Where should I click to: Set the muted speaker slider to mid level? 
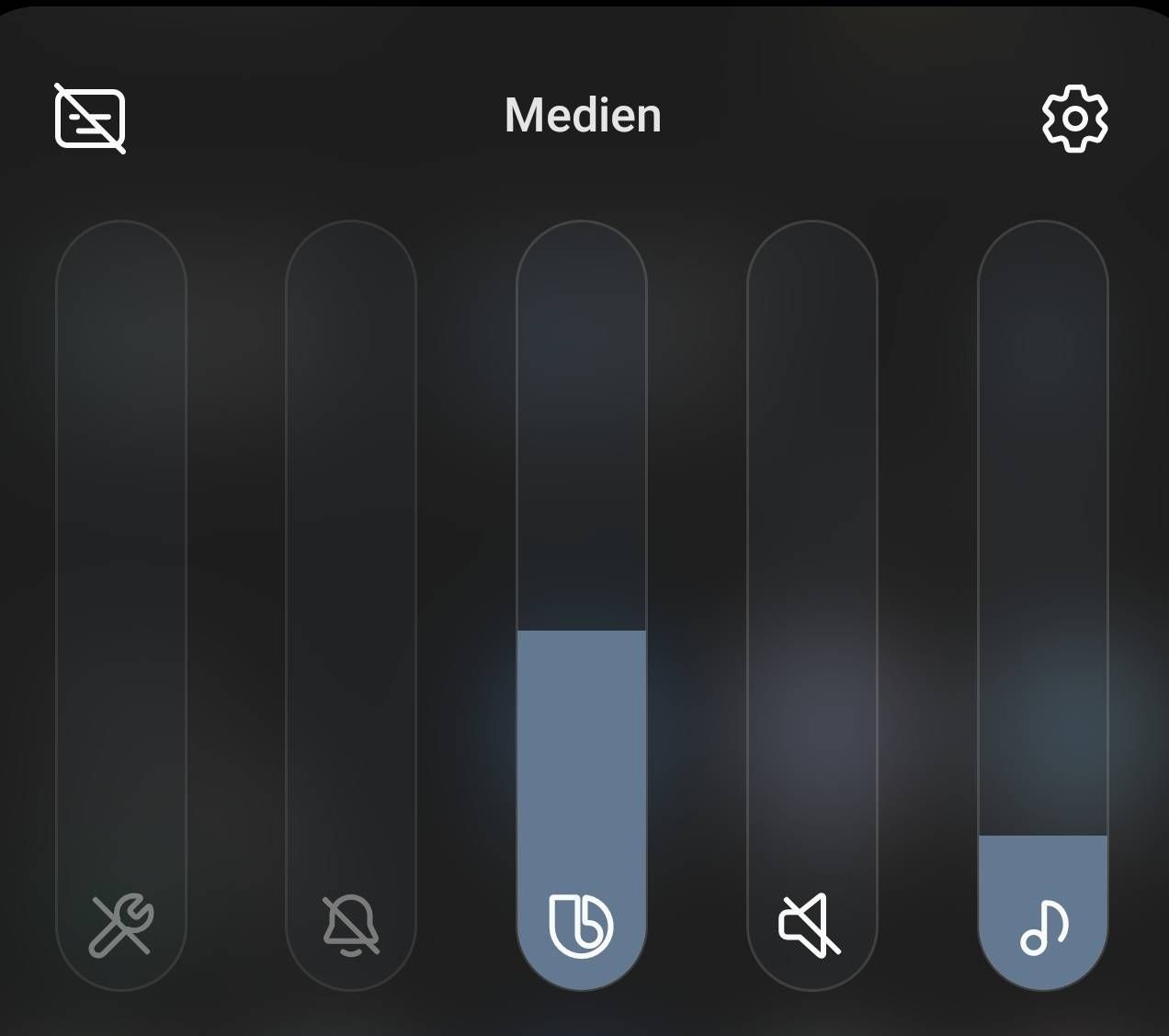tap(812, 606)
